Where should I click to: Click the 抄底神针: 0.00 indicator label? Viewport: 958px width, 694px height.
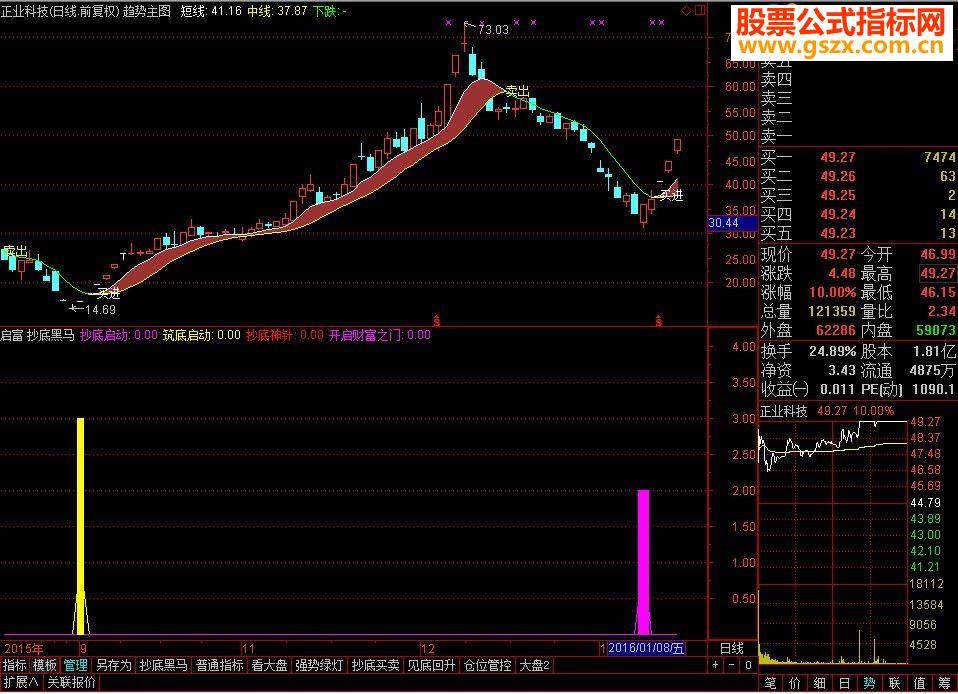tap(285, 335)
